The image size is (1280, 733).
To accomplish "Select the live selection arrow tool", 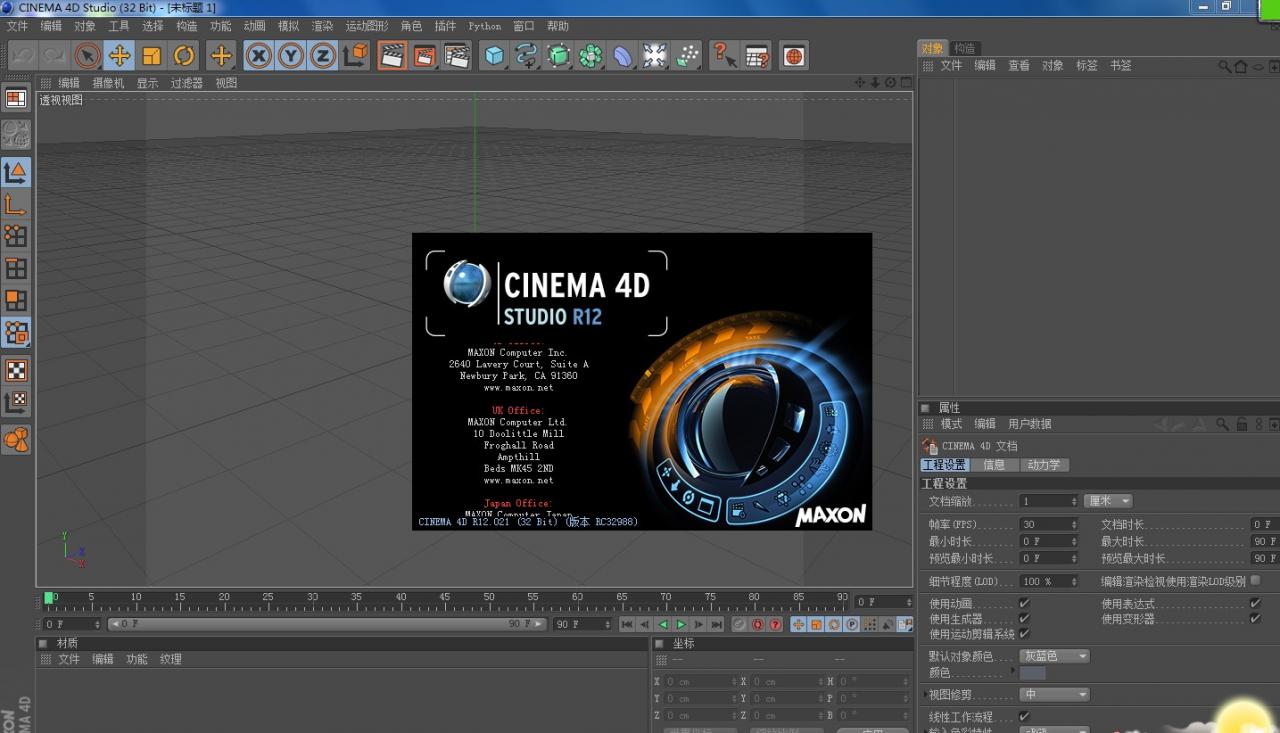I will 87,56.
